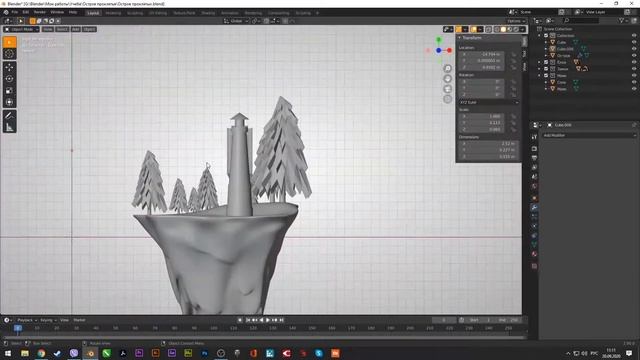Open the Texture properties tab
Viewport: 640px width, 360px height.
[x=534, y=266]
